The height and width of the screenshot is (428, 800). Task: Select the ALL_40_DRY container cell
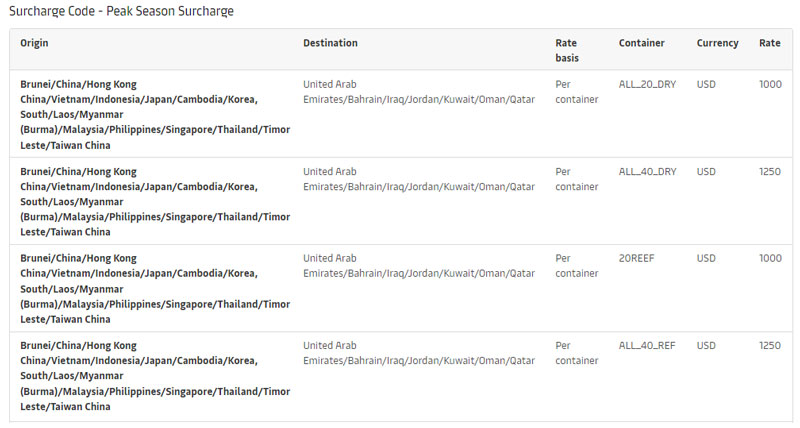coord(647,172)
